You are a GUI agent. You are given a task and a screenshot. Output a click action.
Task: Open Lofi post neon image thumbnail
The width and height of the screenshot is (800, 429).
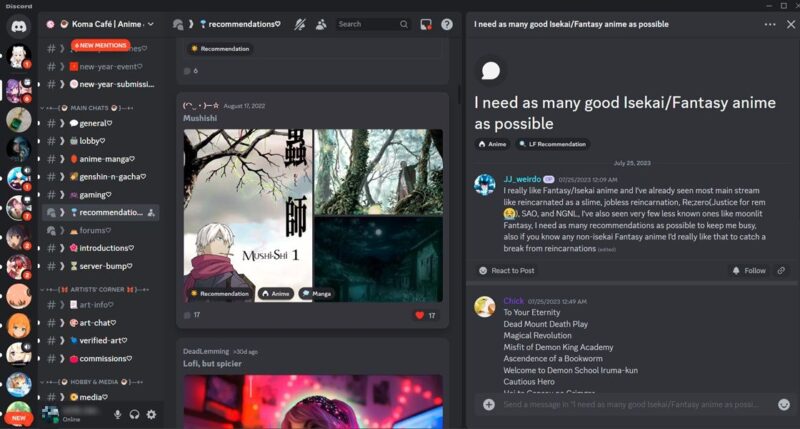click(313, 401)
